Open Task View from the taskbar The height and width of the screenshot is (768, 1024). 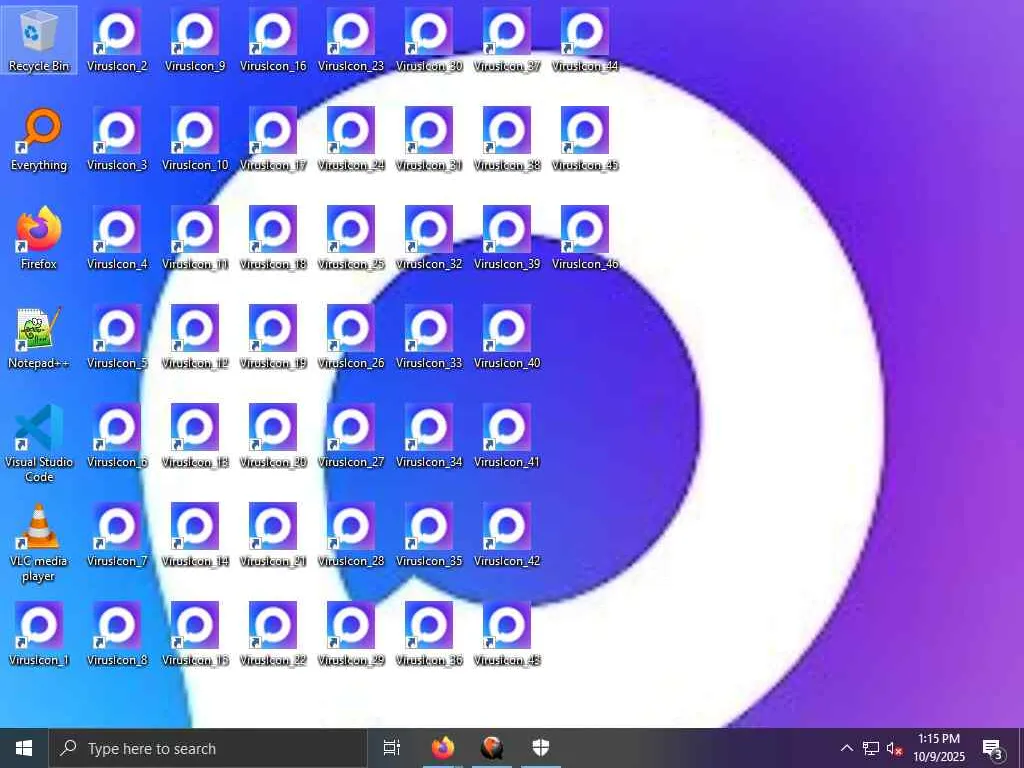391,748
